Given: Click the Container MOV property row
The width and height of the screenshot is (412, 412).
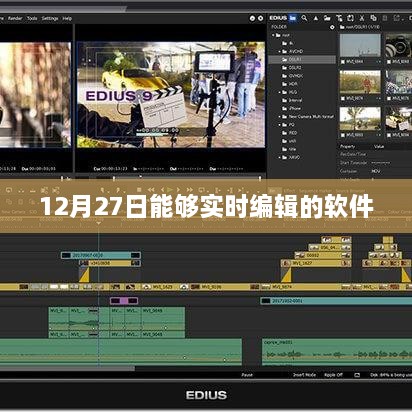Looking at the screenshot, I should [375, 171].
